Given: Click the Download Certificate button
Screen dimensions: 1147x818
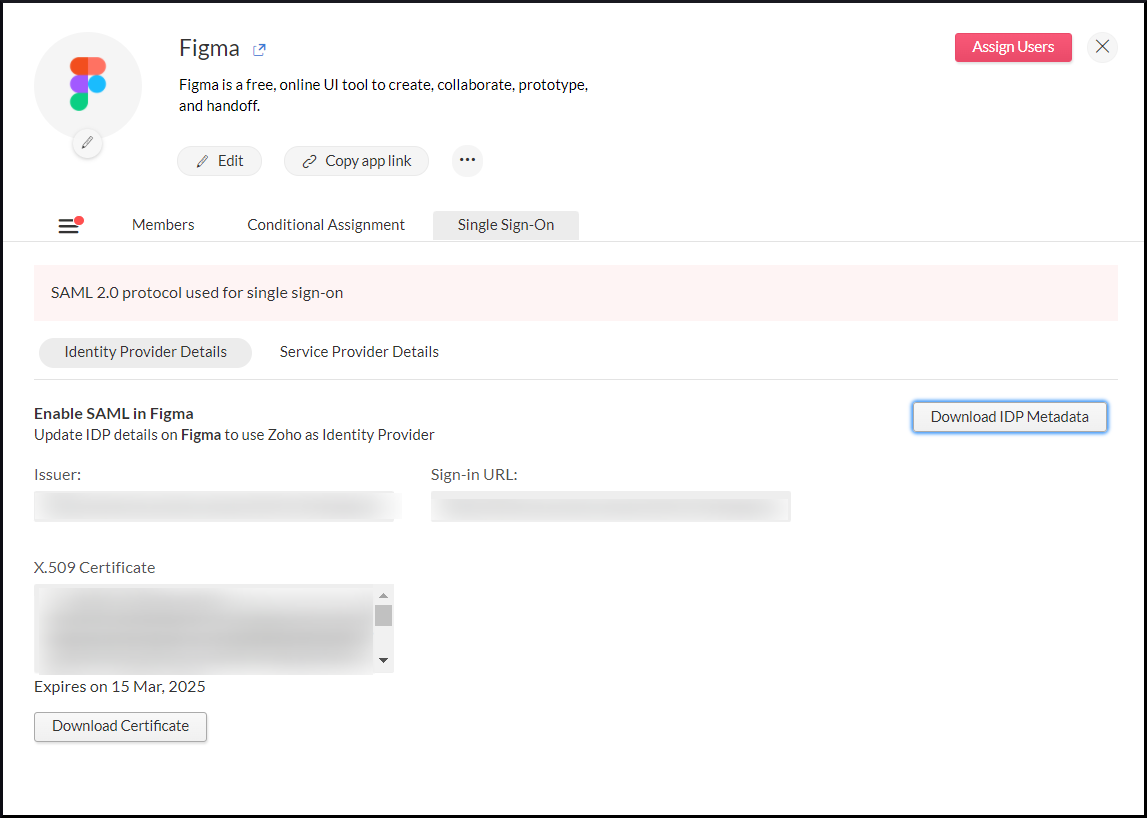Looking at the screenshot, I should click(x=121, y=726).
